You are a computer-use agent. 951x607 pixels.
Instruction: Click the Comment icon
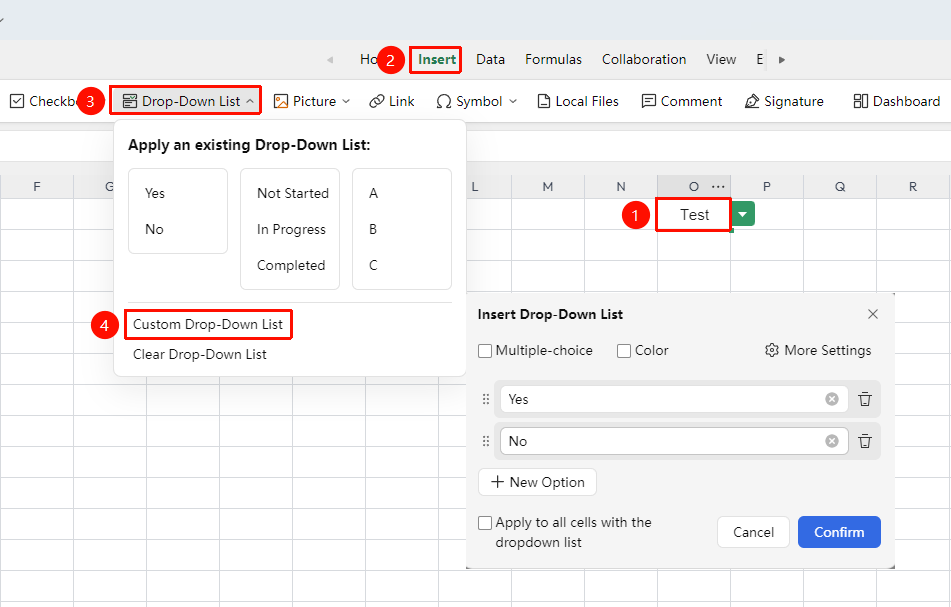pos(648,101)
